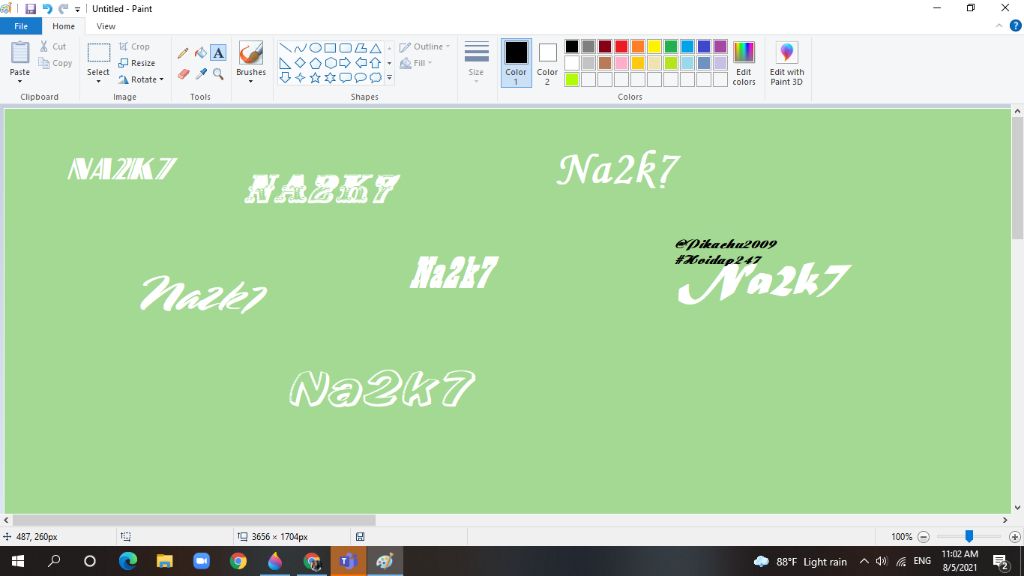This screenshot has width=1024, height=576.
Task: Open the Outline dropdown
Action: coord(424,46)
